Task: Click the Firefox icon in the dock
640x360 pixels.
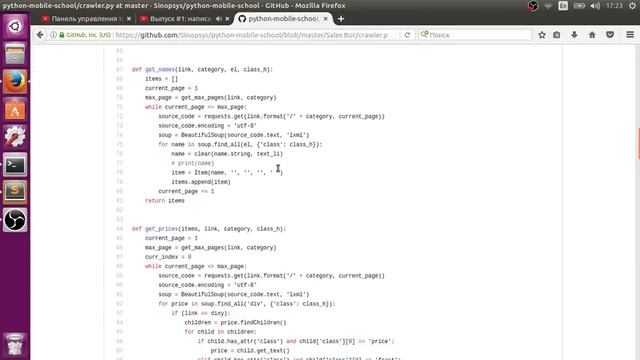Action: coord(15,82)
